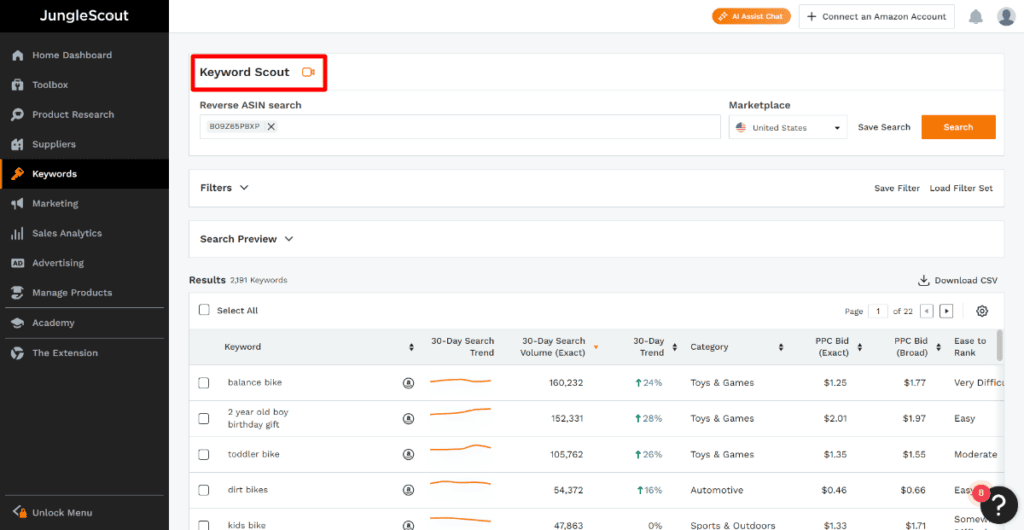Screen dimensions: 1024x530
Task: Click the Save Filter link
Action: coord(897,188)
